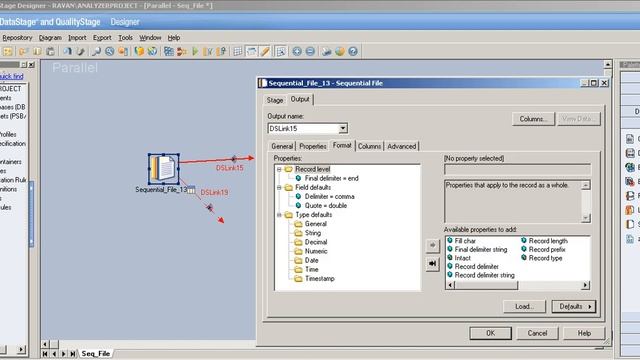Select 'Final delimiter = end' property

(331, 178)
